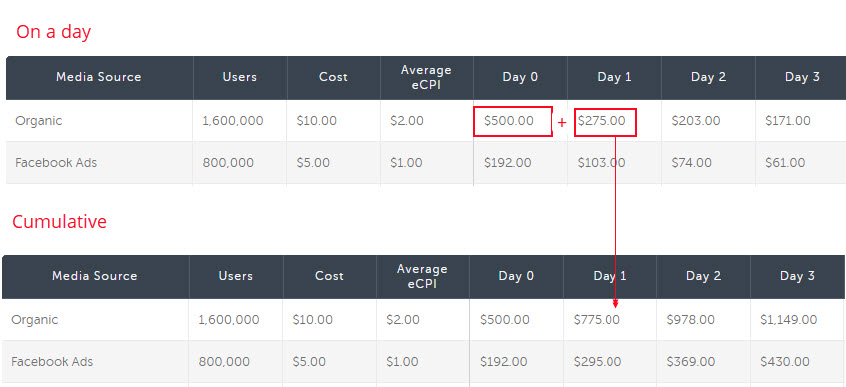
Task: Select Organic eCPI $2.00 in On a day table
Action: (407, 121)
